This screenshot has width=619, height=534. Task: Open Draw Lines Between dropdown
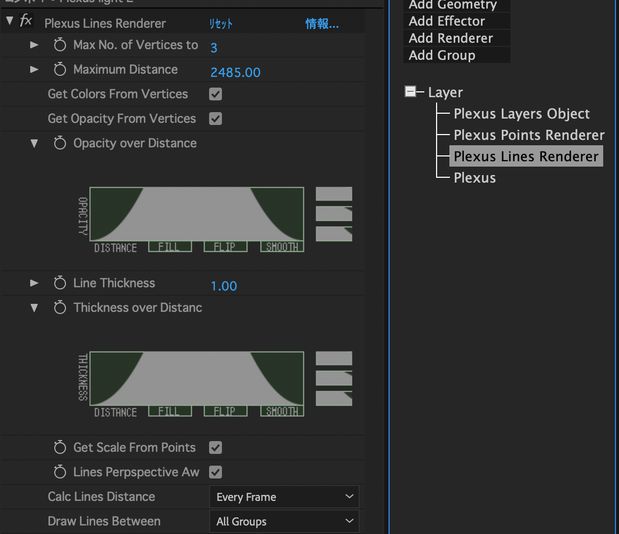coord(284,521)
